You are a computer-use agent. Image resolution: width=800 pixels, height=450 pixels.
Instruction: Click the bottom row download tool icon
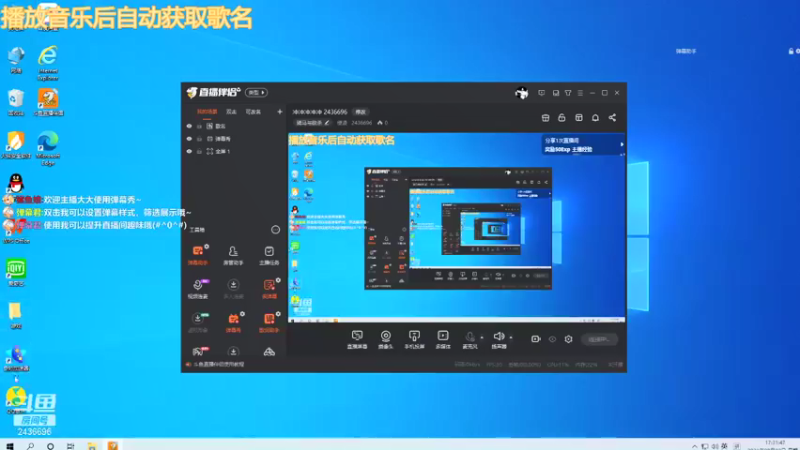point(233,352)
